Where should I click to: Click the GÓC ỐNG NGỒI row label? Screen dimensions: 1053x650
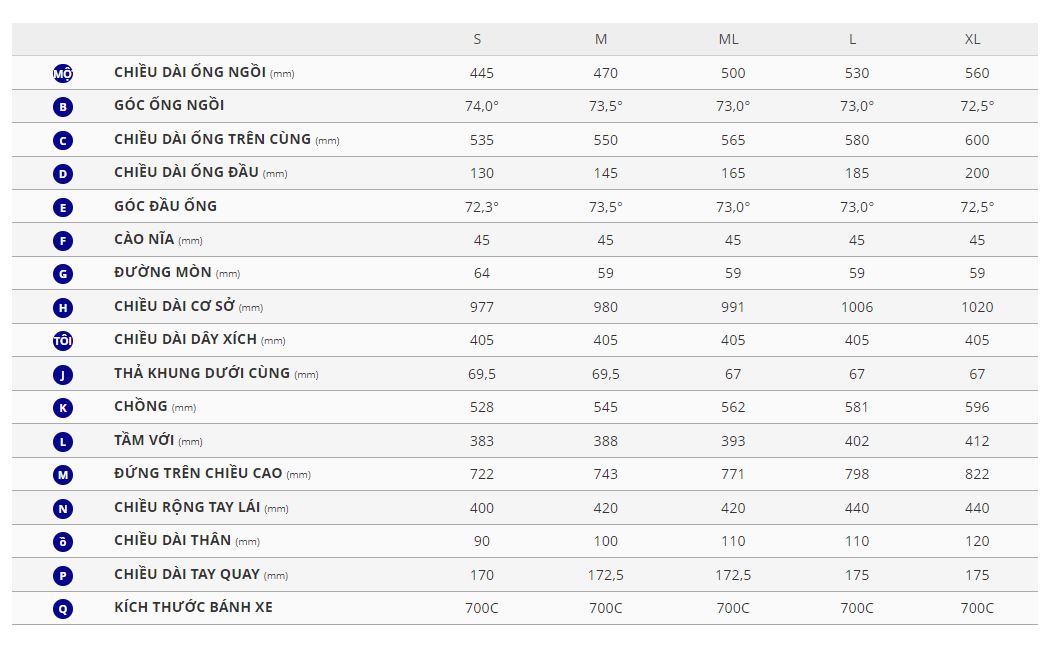[169, 105]
